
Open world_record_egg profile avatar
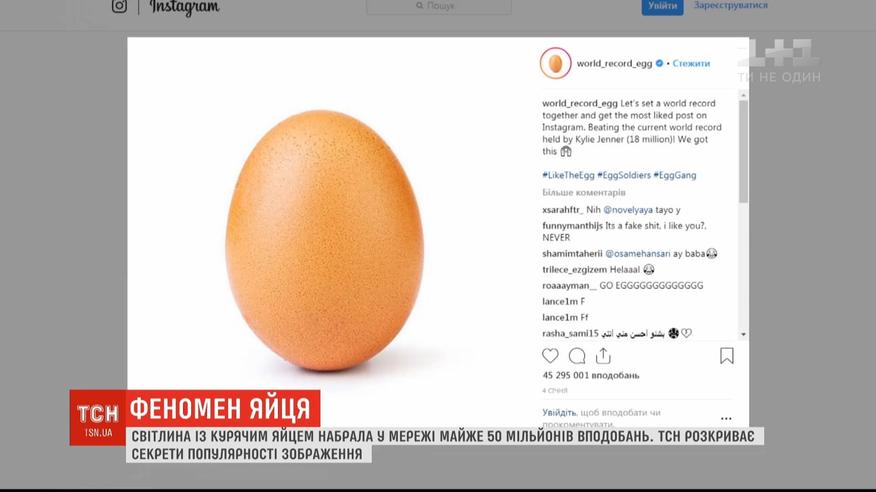(555, 63)
